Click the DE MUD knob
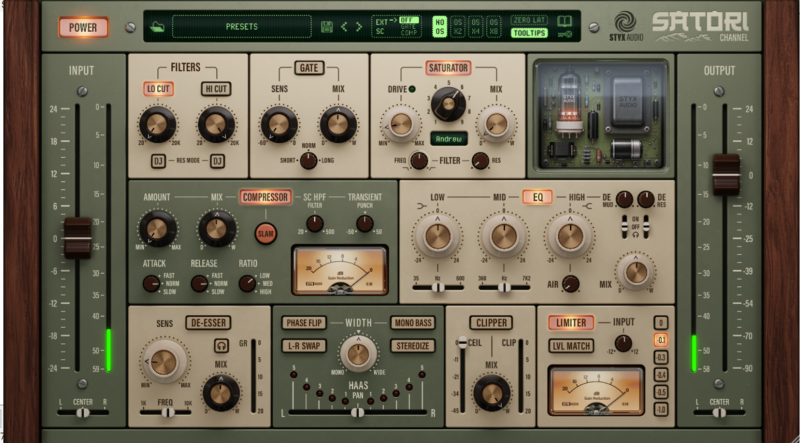This screenshot has height=443, width=800. 624,199
